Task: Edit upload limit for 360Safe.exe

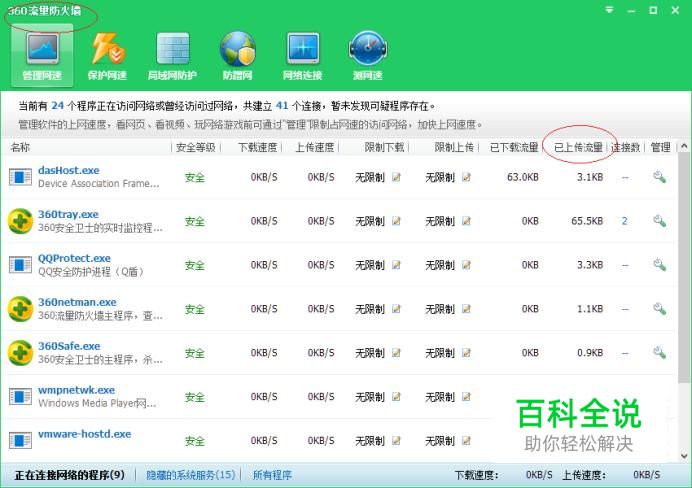Action: click(466, 353)
